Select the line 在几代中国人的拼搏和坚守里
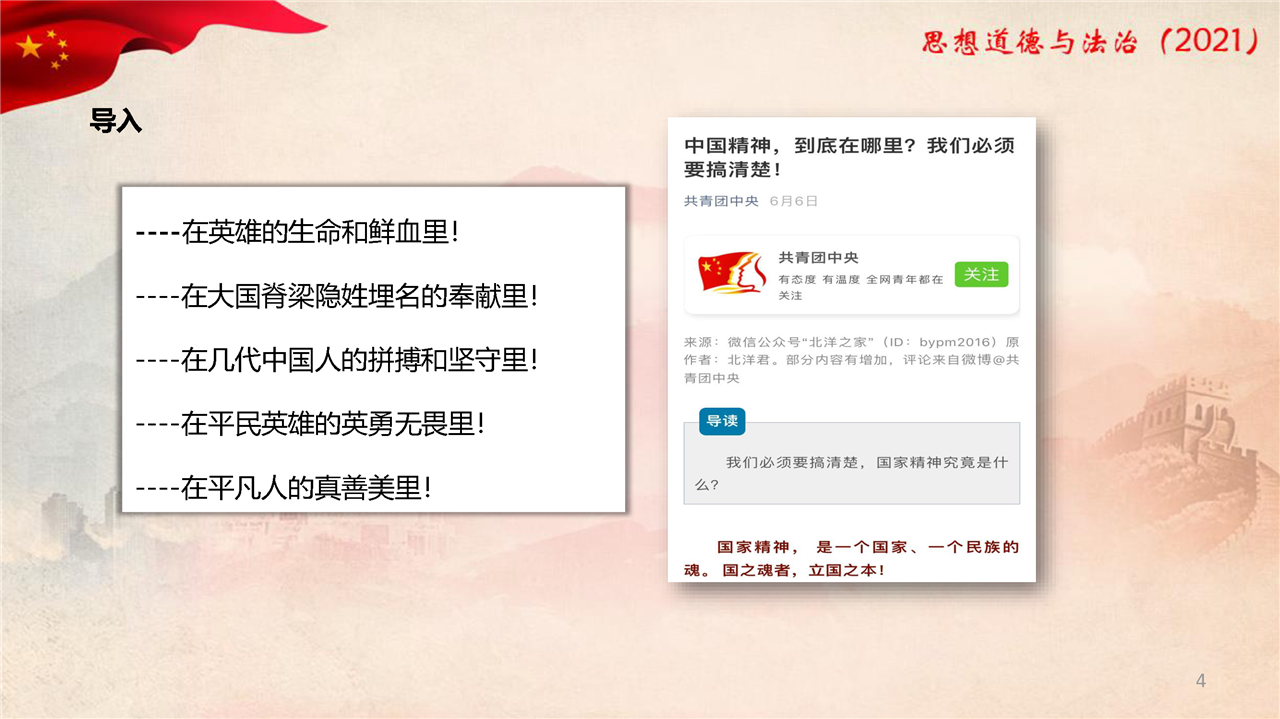Screen dimensions: 1280x719 coord(337,360)
